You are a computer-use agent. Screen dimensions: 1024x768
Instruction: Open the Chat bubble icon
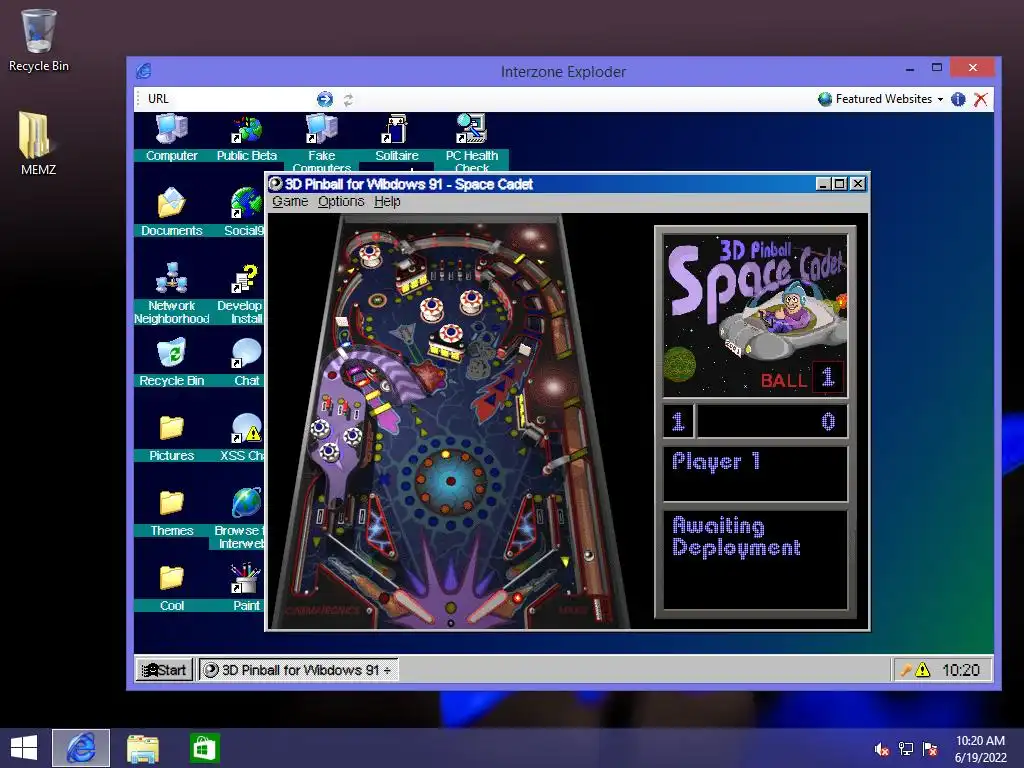pos(246,353)
